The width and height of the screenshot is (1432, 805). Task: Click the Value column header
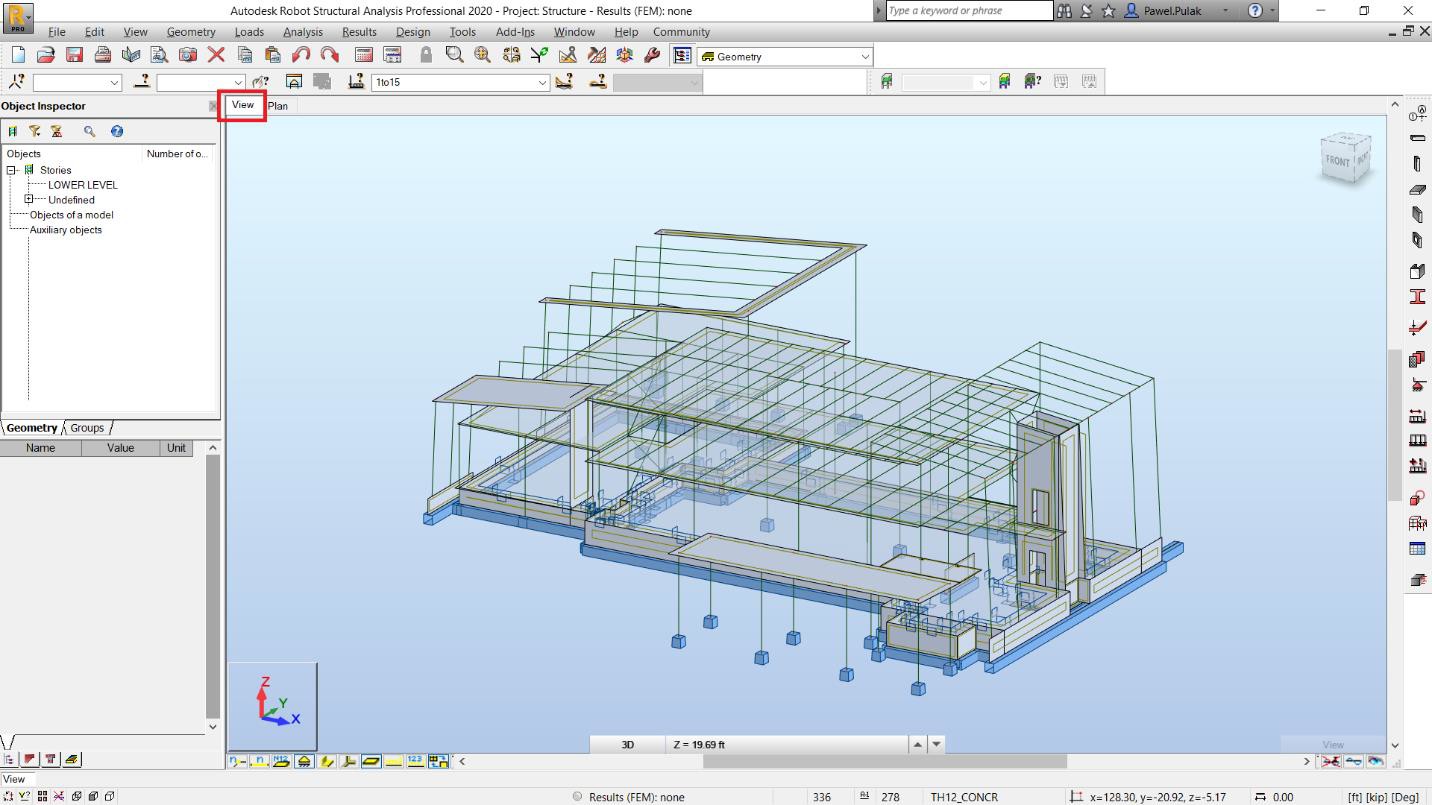coord(121,448)
